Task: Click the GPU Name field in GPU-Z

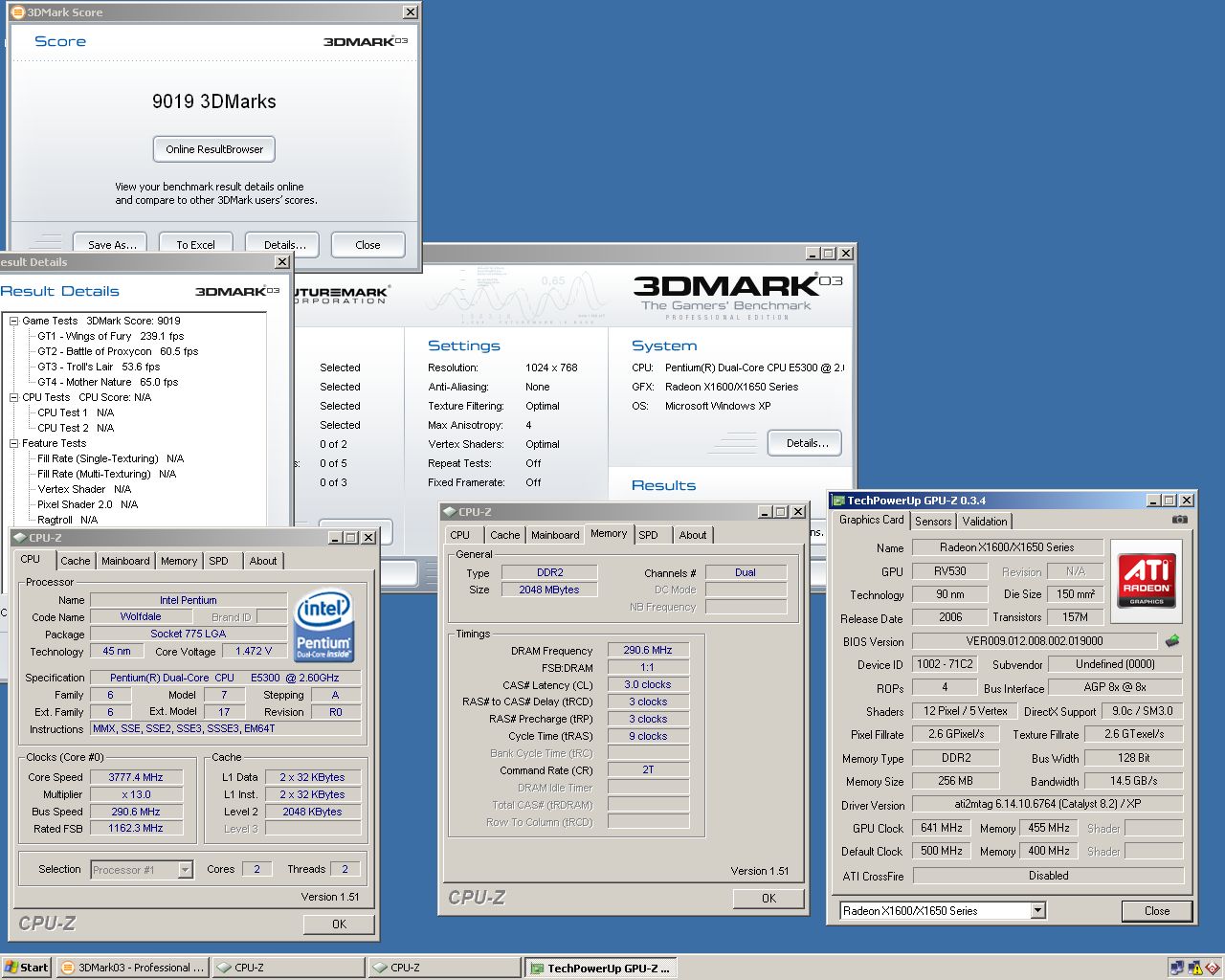Action: click(1007, 547)
